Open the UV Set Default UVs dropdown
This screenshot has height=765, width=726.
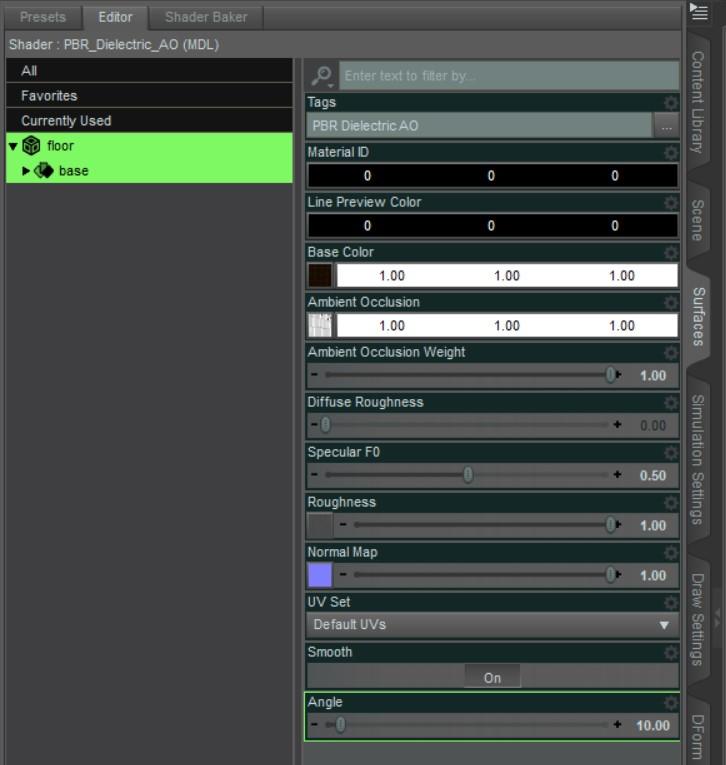492,625
